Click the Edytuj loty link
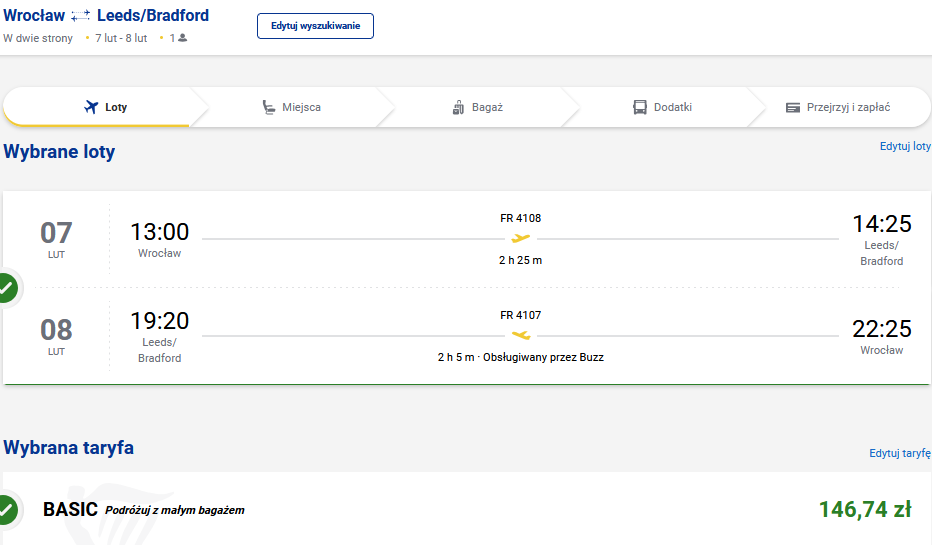Screen dimensions: 932x545 click(905, 146)
